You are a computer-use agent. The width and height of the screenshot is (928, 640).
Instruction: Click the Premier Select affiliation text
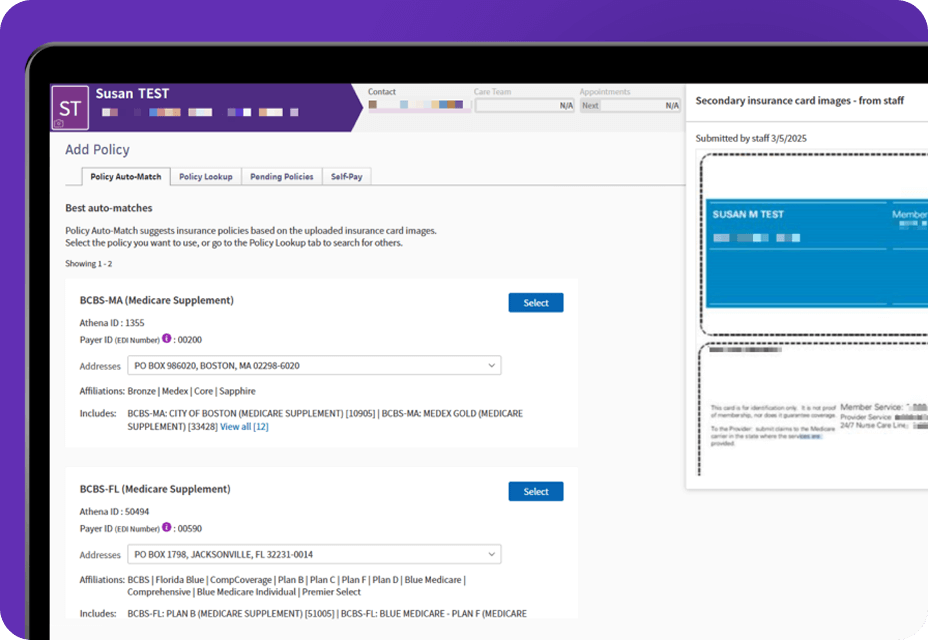tap(331, 592)
